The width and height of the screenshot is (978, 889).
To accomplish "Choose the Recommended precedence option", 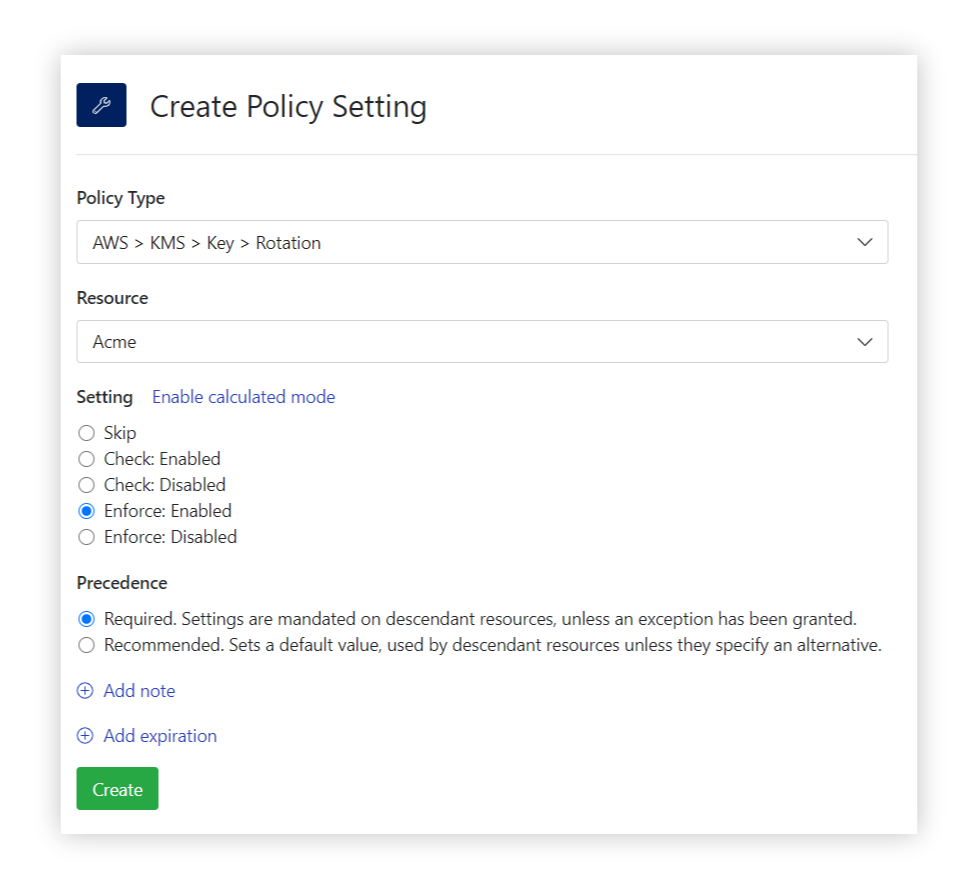I will click(x=86, y=644).
